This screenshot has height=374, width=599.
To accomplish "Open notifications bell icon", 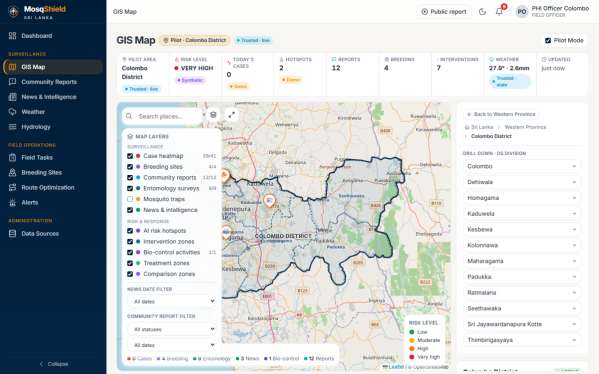I will (x=499, y=12).
